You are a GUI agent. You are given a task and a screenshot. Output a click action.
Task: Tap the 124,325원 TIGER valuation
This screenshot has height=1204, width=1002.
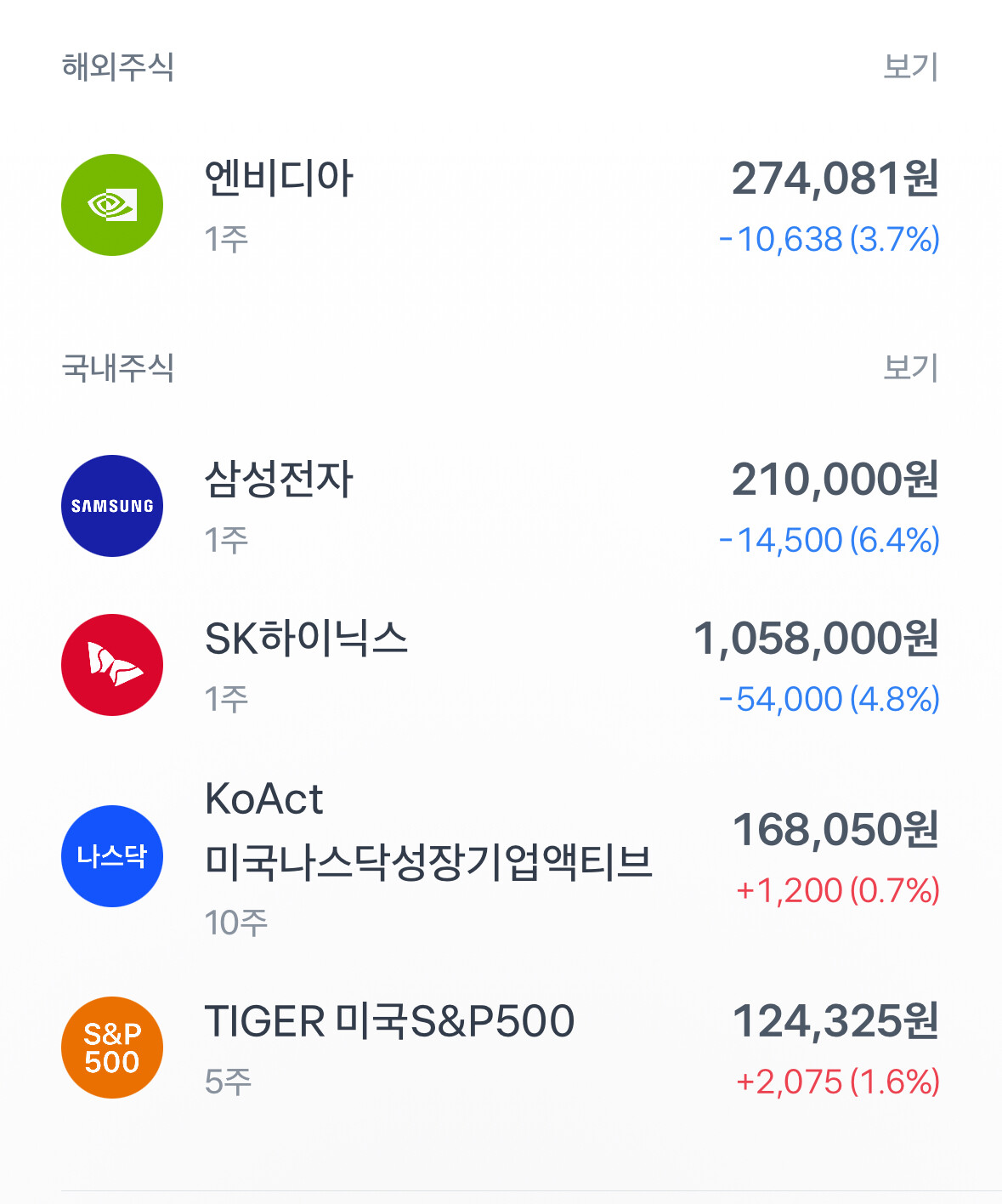click(835, 1021)
